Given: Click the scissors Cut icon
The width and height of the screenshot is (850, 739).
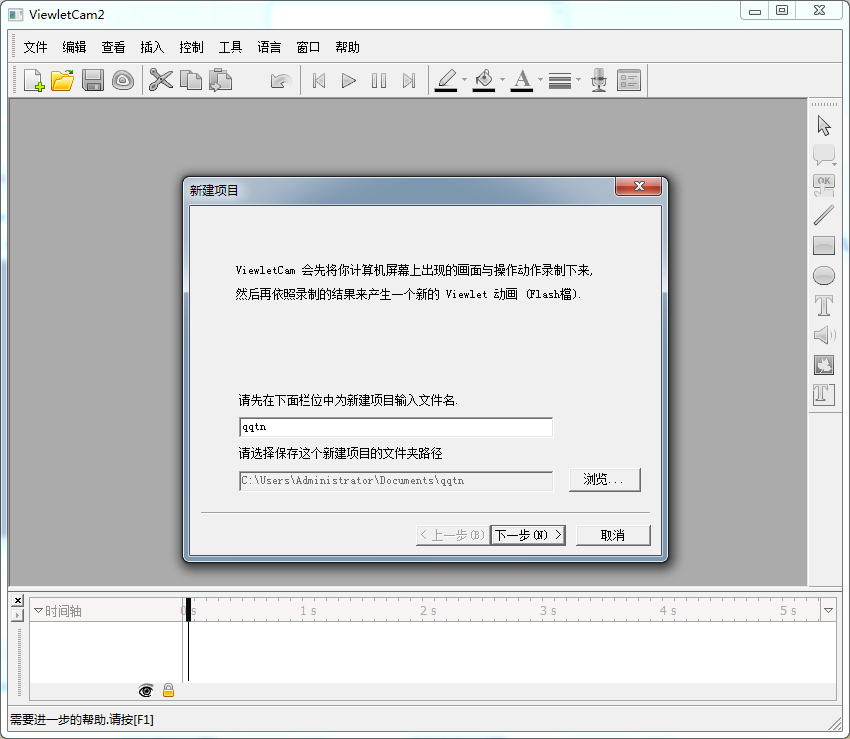Looking at the screenshot, I should point(160,81).
